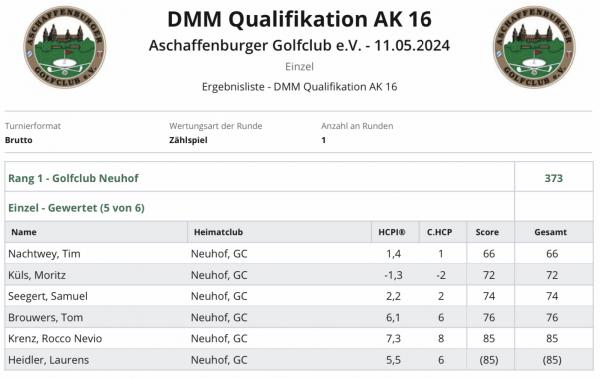600x379 pixels.
Task: Click the DMM Qualifikation AK 16 title
Action: point(299,19)
